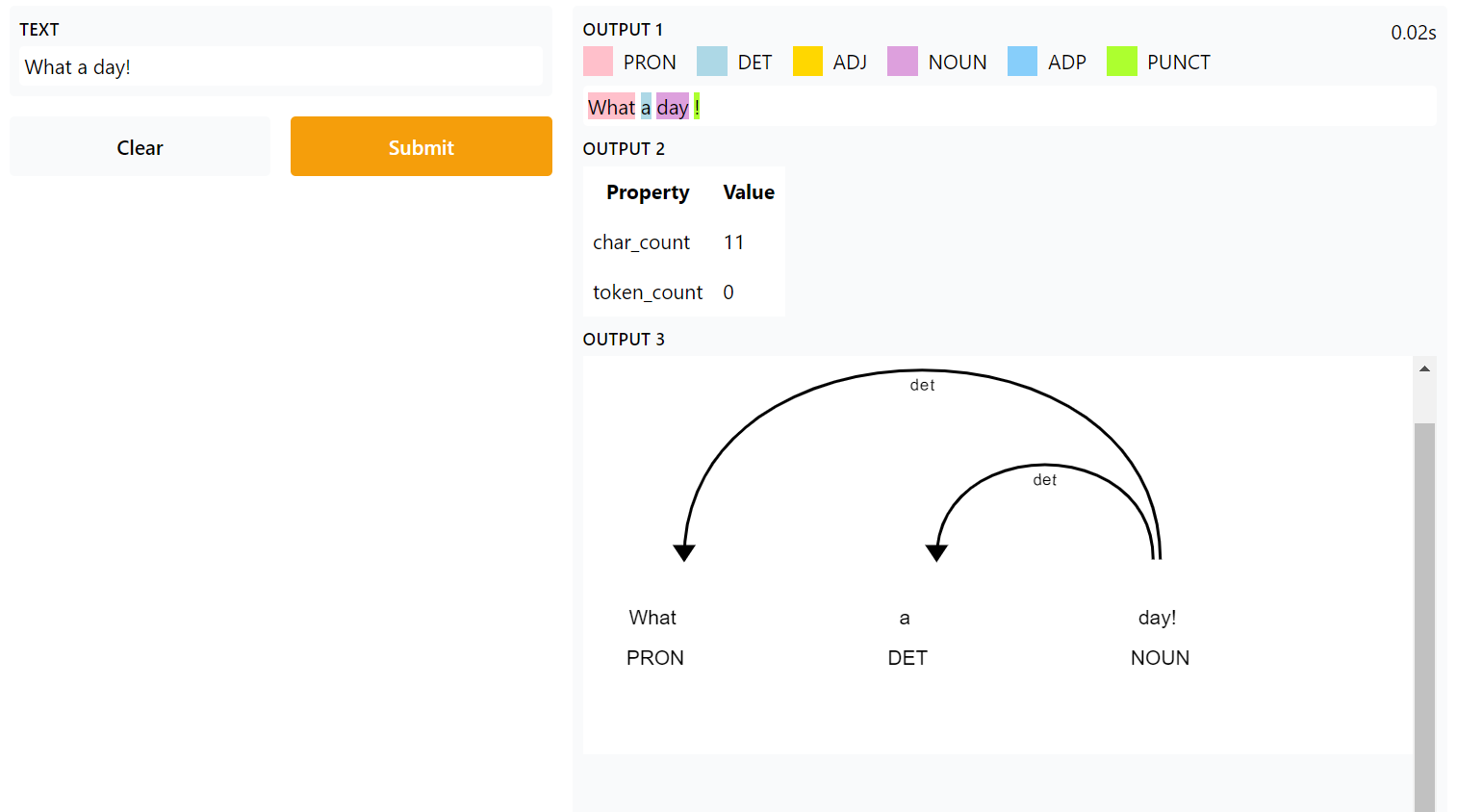Image resolution: width=1457 pixels, height=812 pixels.
Task: Click the Property column header
Action: tap(648, 191)
